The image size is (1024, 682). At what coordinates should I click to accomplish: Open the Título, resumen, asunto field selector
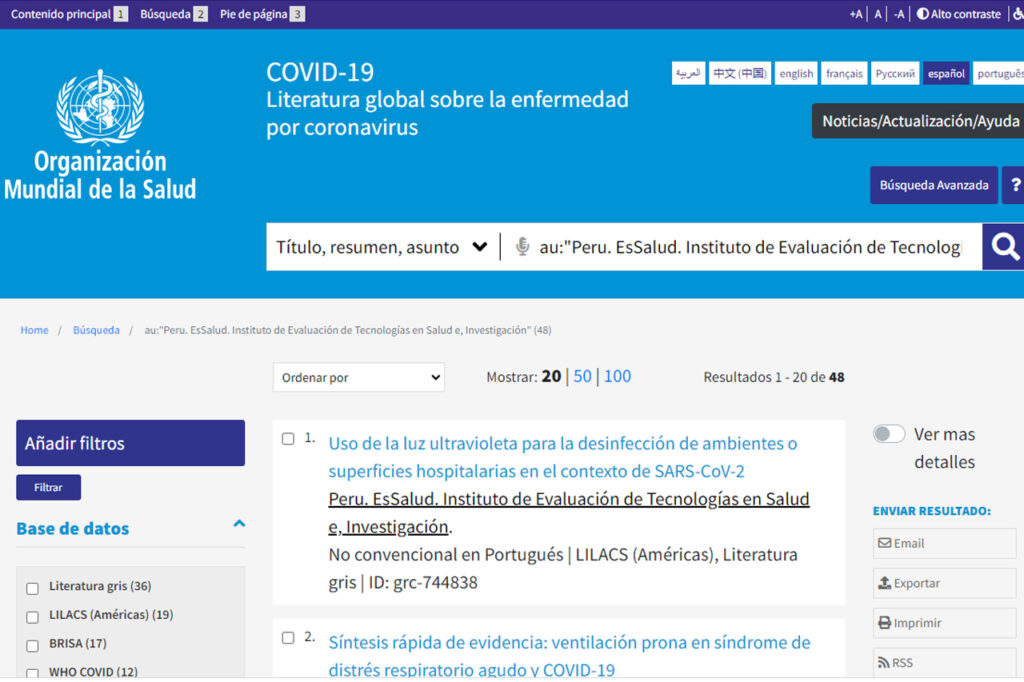382,247
